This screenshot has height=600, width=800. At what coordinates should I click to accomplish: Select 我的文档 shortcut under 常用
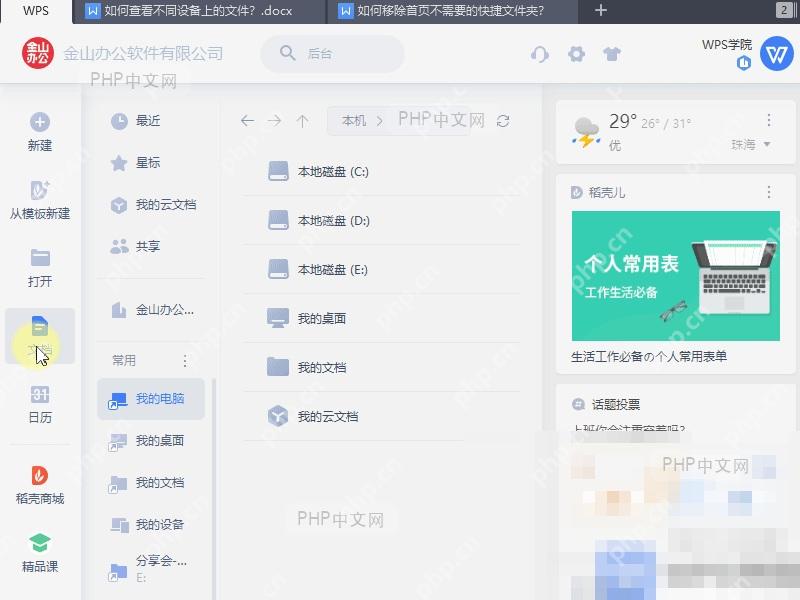151,483
